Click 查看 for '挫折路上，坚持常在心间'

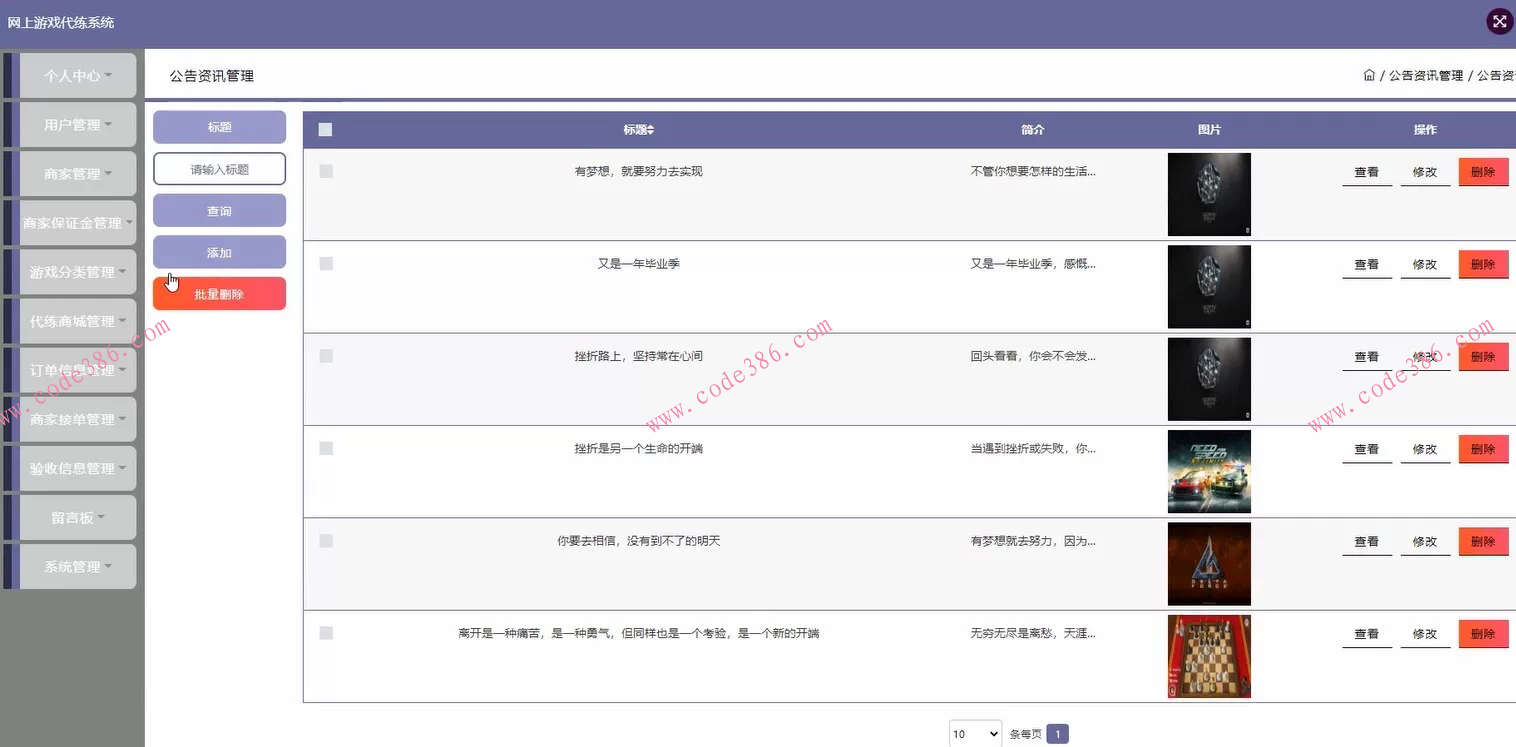click(1367, 357)
